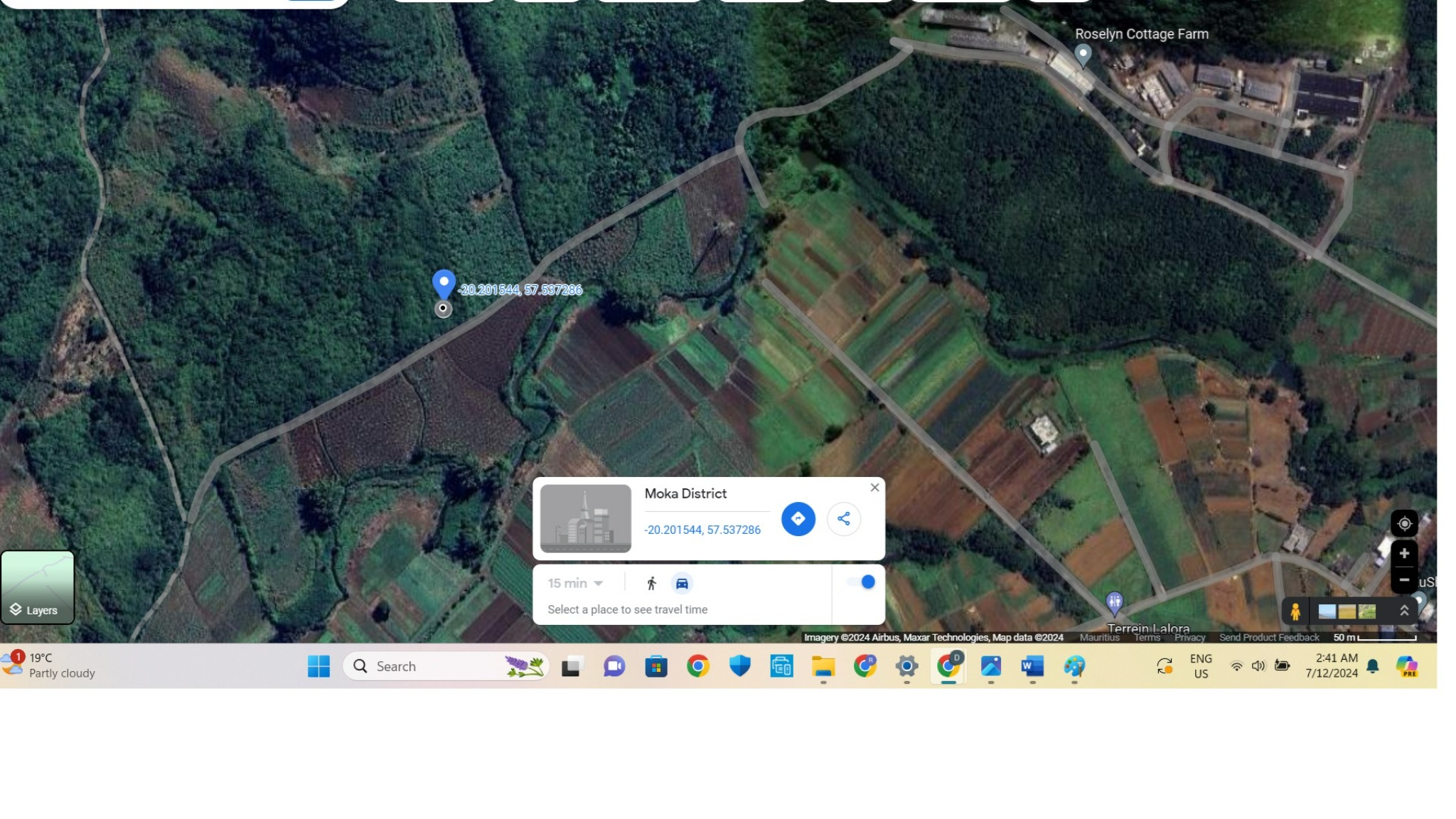The height and width of the screenshot is (819, 1456).
Task: Open Copilot preview icon in taskbar
Action: click(1407, 666)
